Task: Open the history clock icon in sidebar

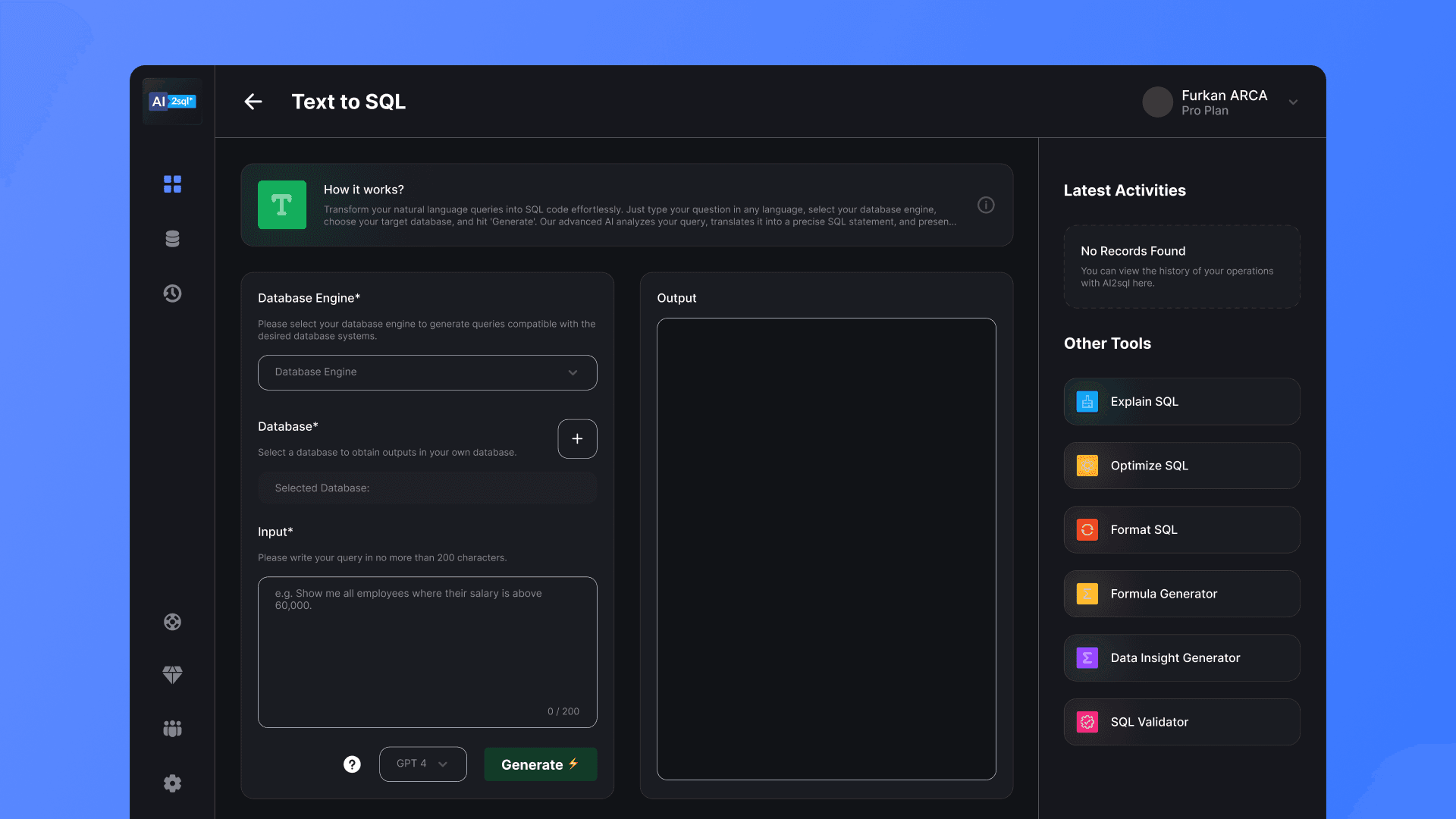Action: click(172, 293)
